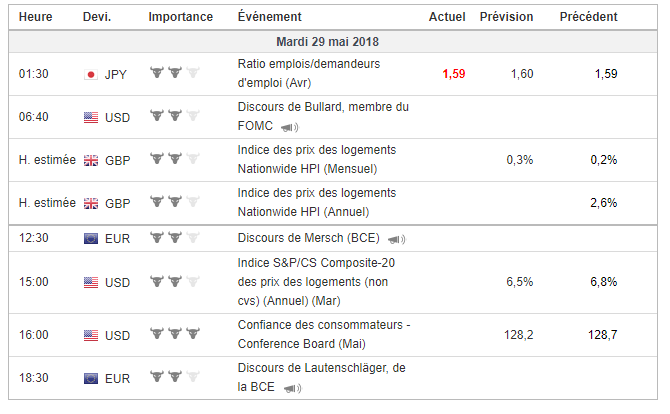Open Confiance des consommateurs - Conference Board event

324,334
